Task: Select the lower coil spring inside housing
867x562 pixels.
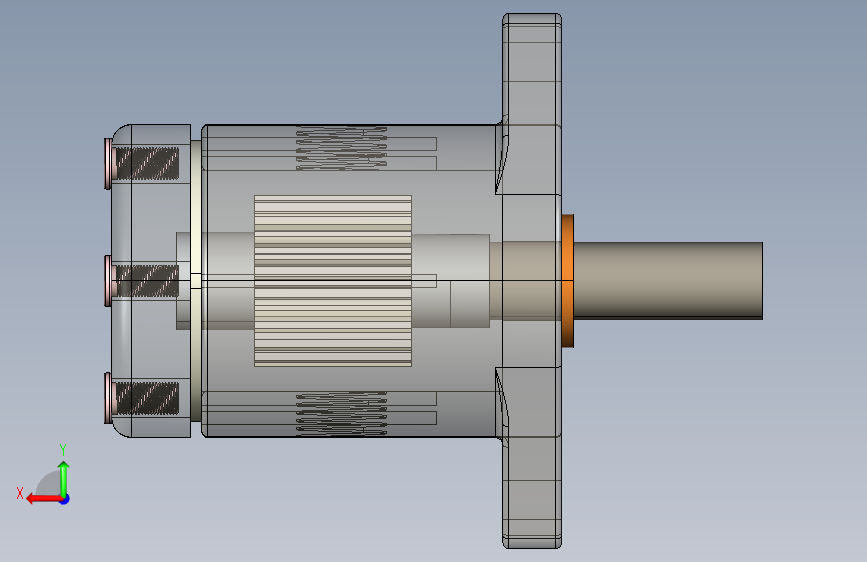Action: (x=341, y=414)
